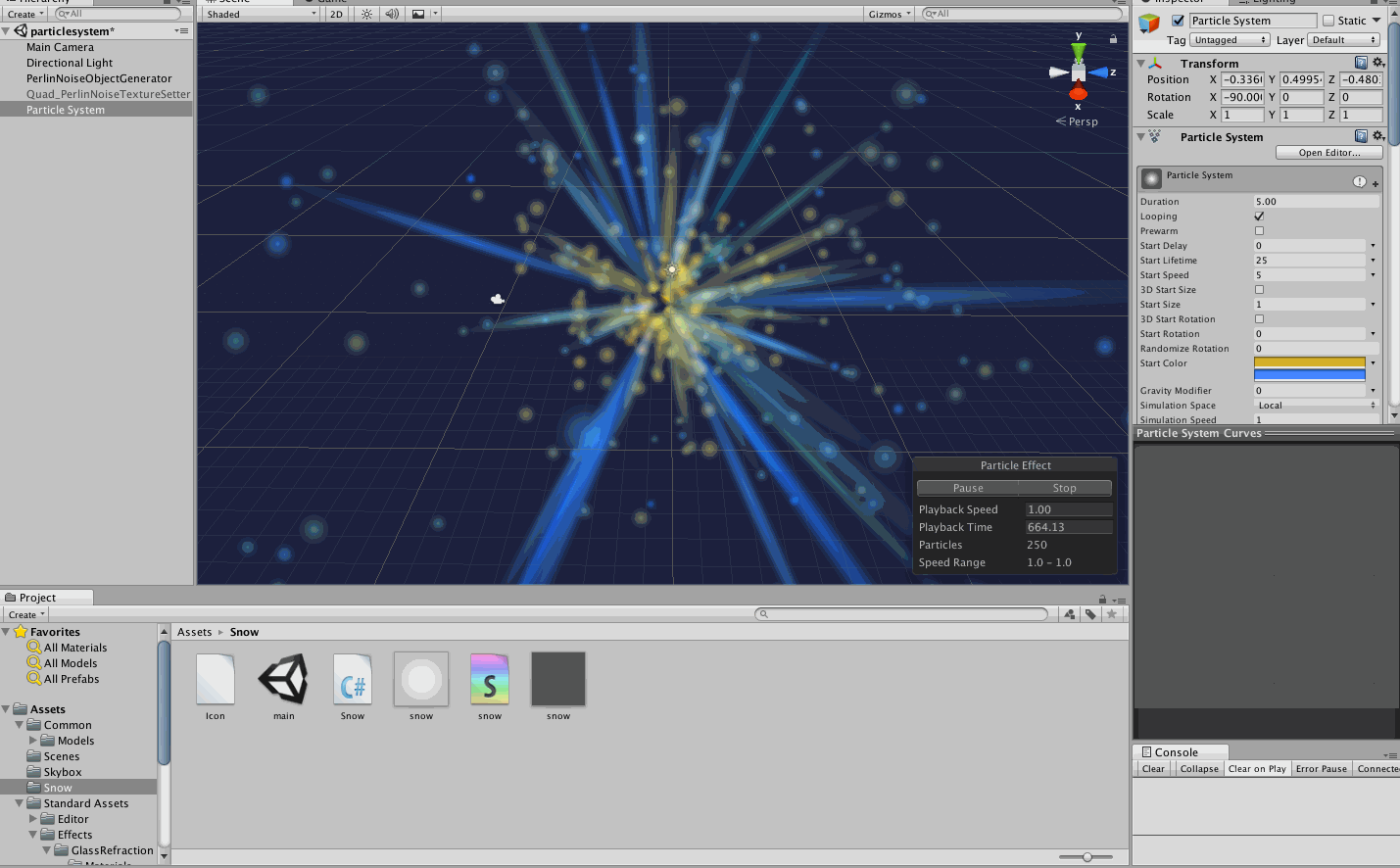This screenshot has height=868, width=1400.
Task: Open Transform component gear settings
Action: pos(1378,63)
